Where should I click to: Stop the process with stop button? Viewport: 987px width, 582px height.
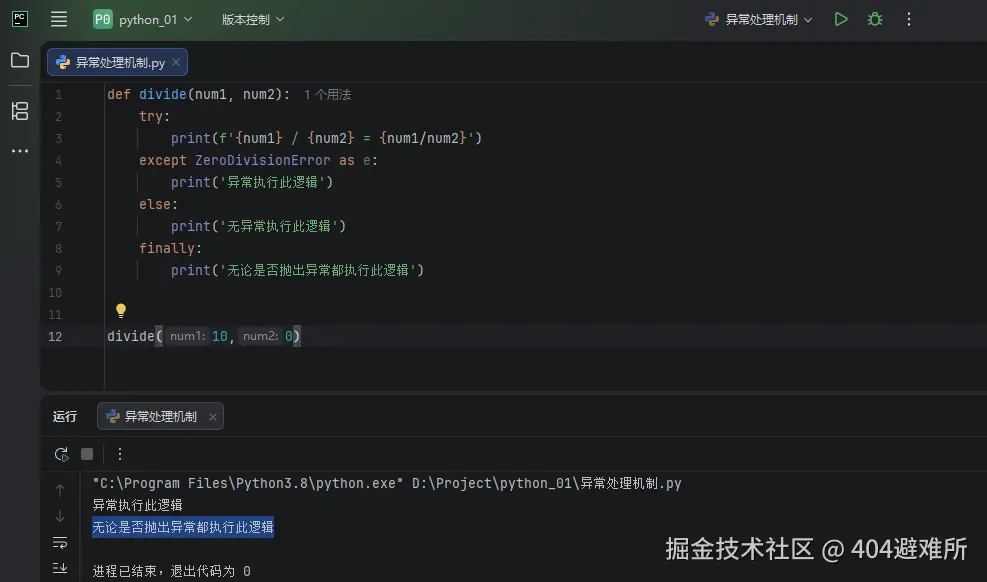[x=87, y=454]
